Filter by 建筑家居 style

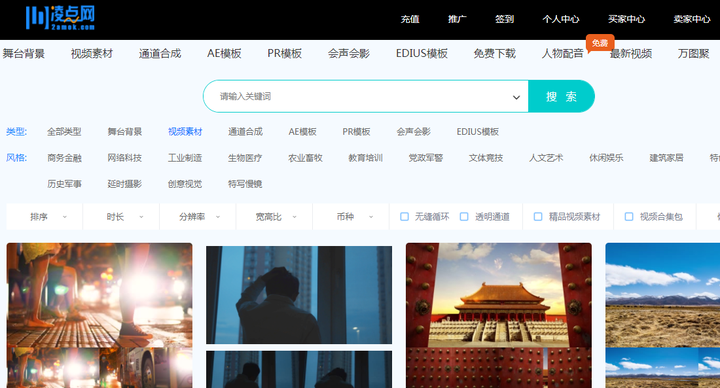(666, 158)
